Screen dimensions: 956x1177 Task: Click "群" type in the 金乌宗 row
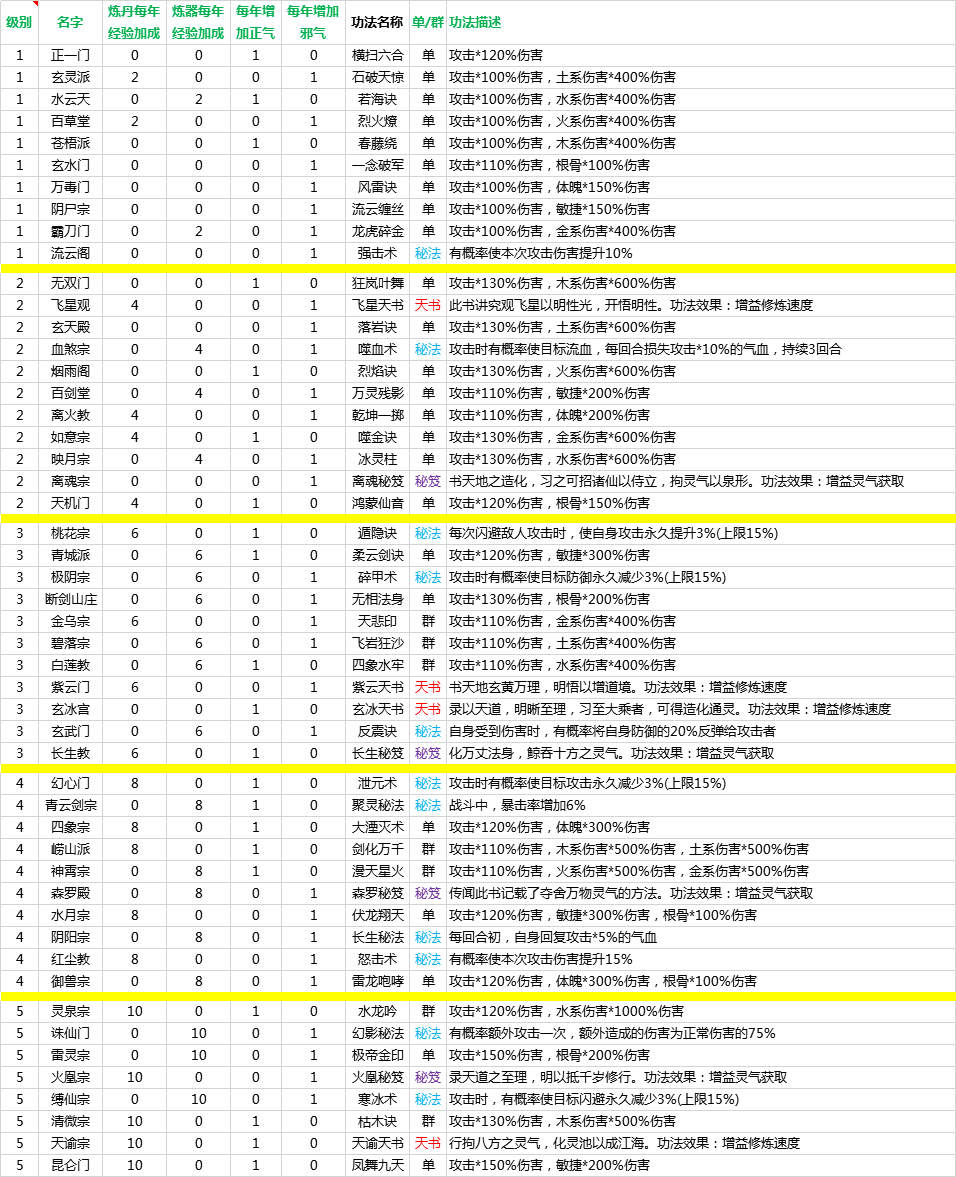[x=428, y=621]
